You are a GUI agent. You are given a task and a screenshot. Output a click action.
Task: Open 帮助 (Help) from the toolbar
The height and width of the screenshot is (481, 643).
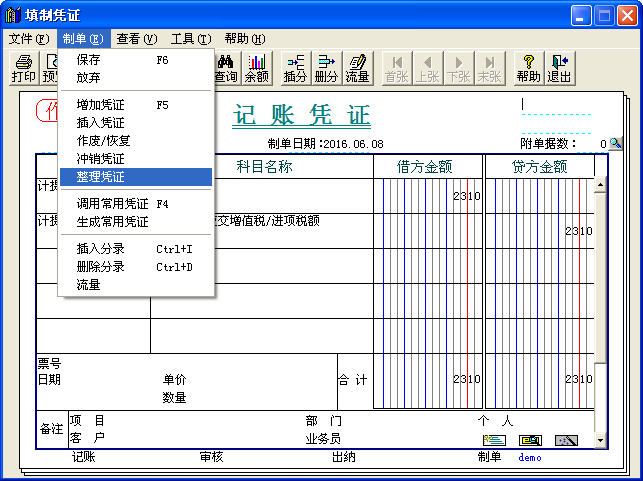tap(529, 68)
